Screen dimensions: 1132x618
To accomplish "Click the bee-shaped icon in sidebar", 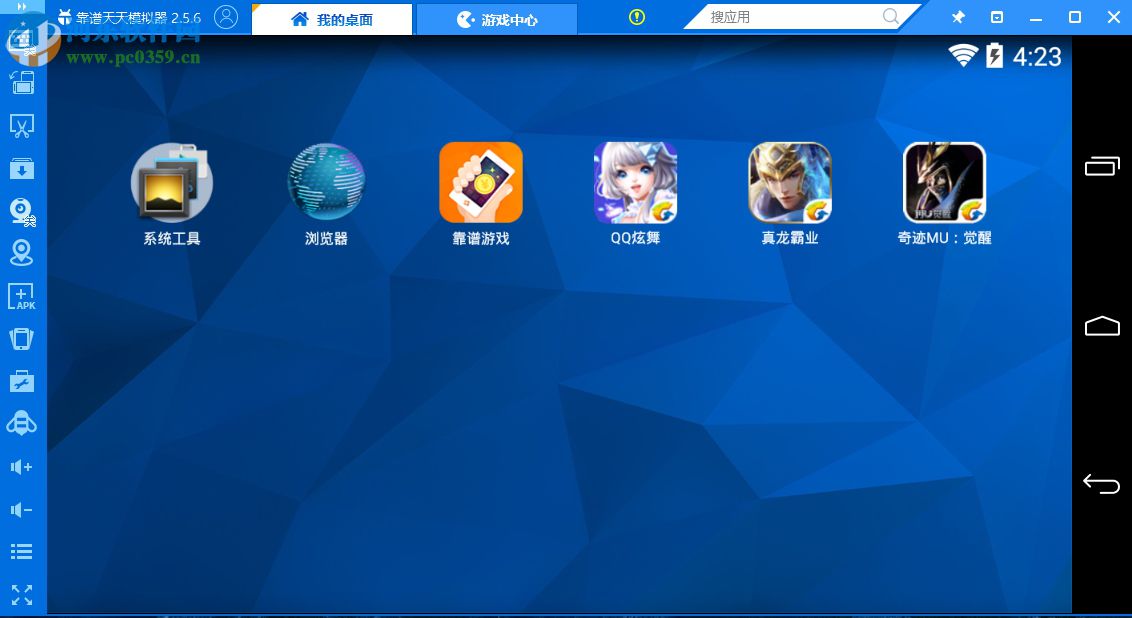I will tap(22, 424).
